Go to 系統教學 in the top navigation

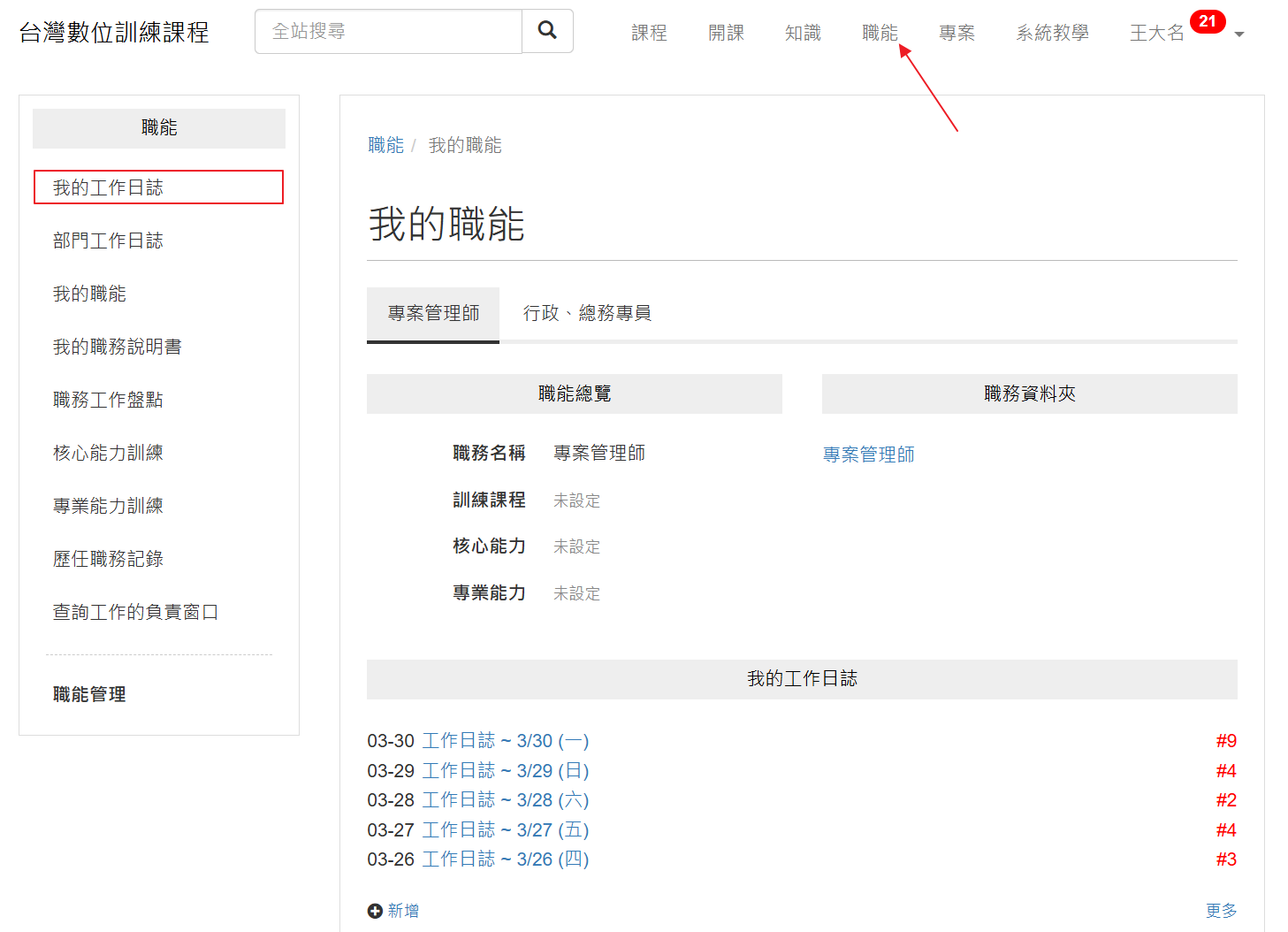(1052, 33)
